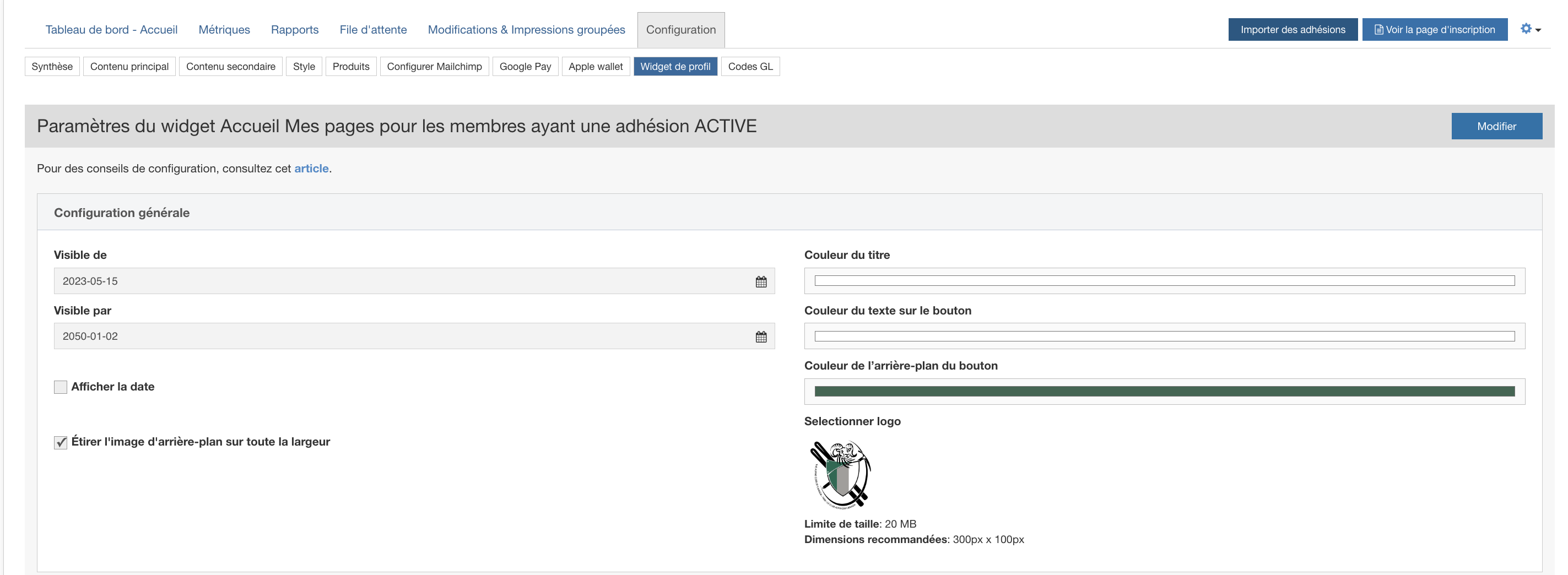Switch to the Rapports tab

click(295, 30)
